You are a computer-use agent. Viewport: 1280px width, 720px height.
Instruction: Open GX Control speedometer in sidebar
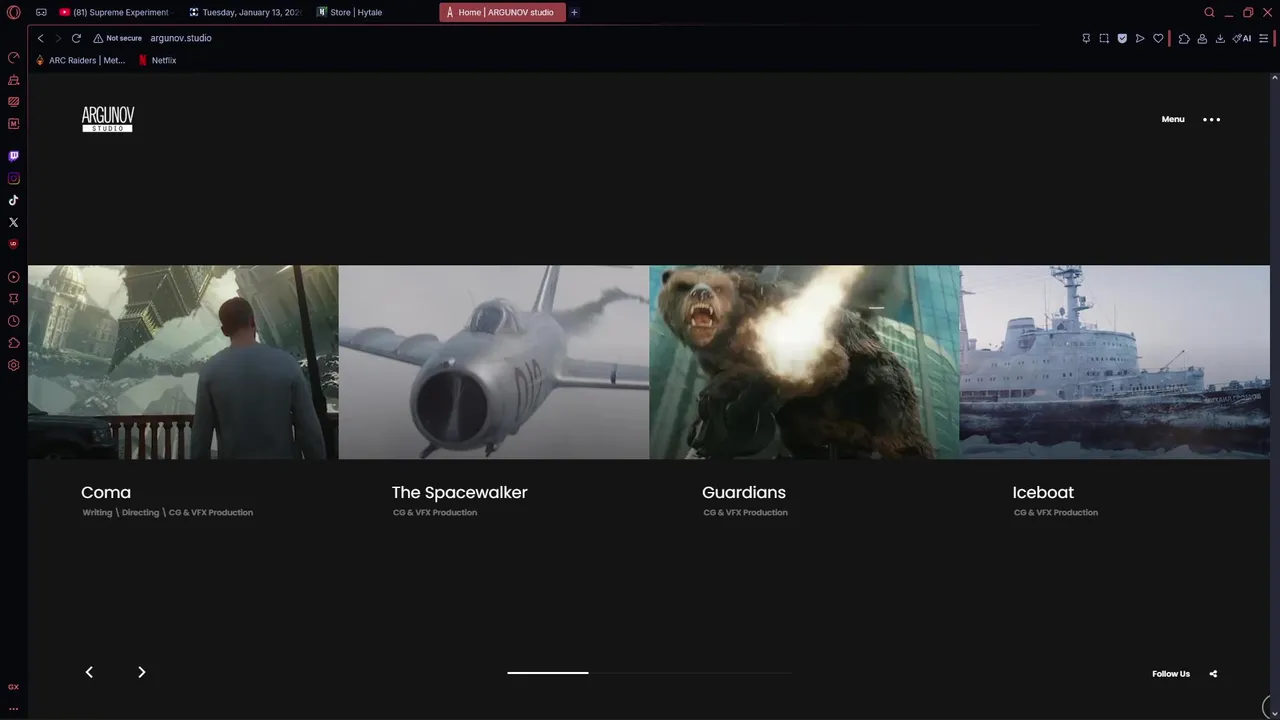(13, 58)
